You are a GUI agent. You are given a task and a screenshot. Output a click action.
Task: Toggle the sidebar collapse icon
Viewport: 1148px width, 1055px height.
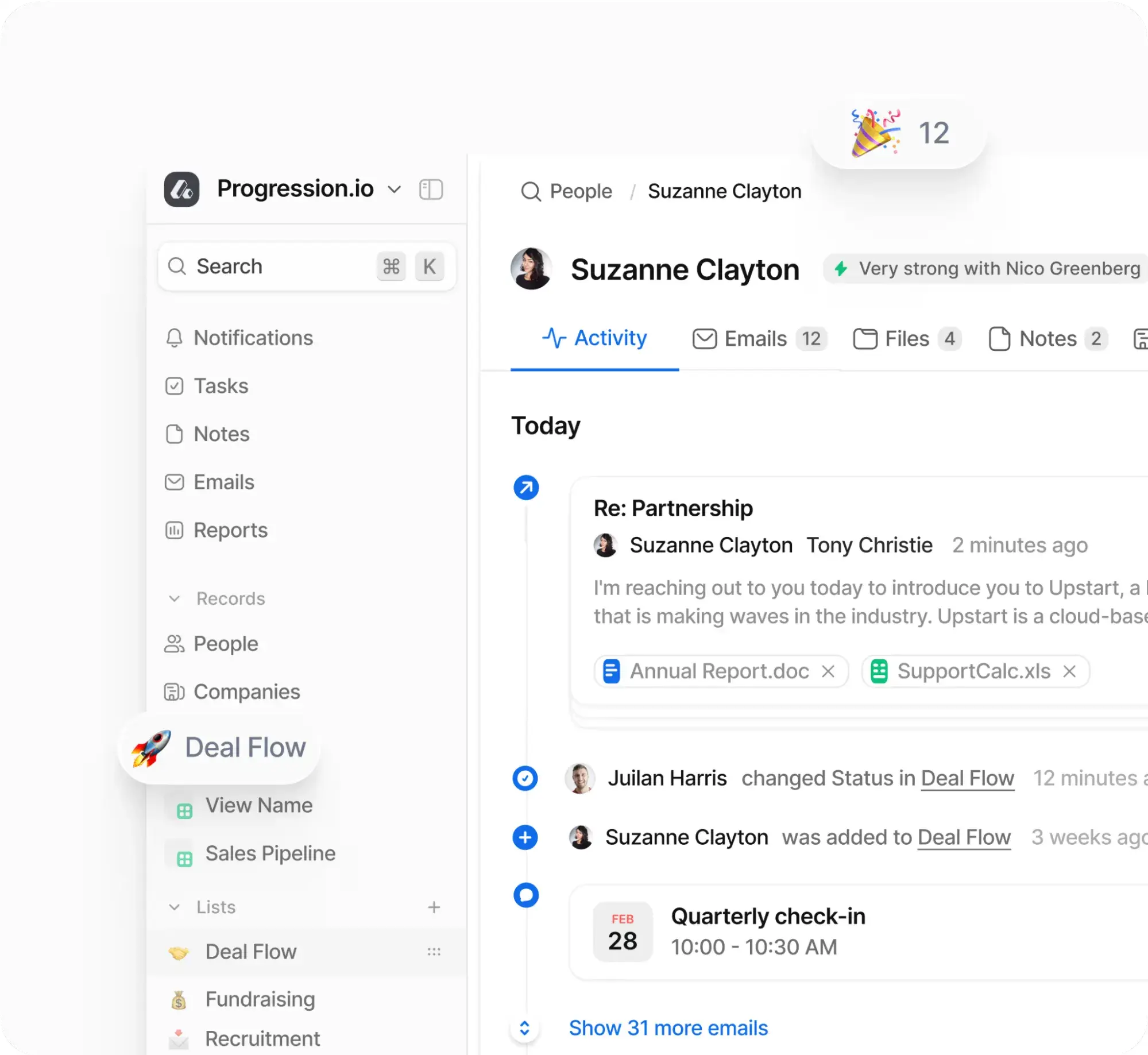(x=431, y=188)
